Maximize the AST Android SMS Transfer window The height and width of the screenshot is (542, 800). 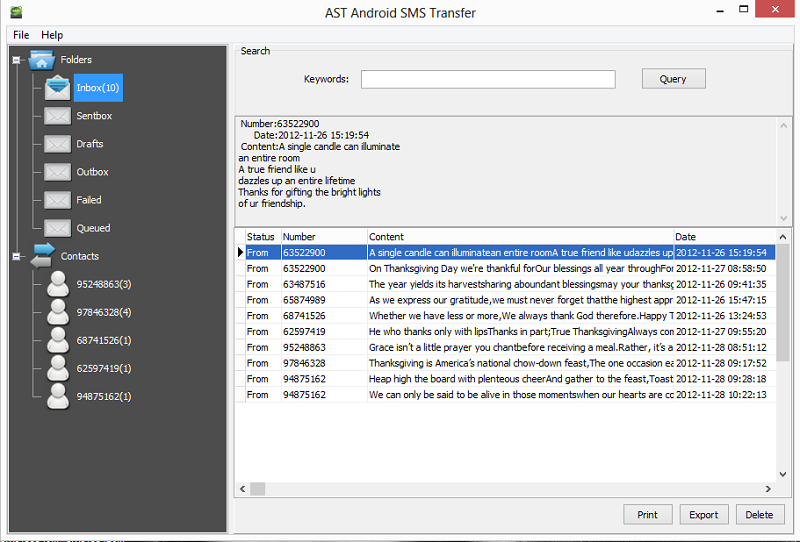pos(744,9)
